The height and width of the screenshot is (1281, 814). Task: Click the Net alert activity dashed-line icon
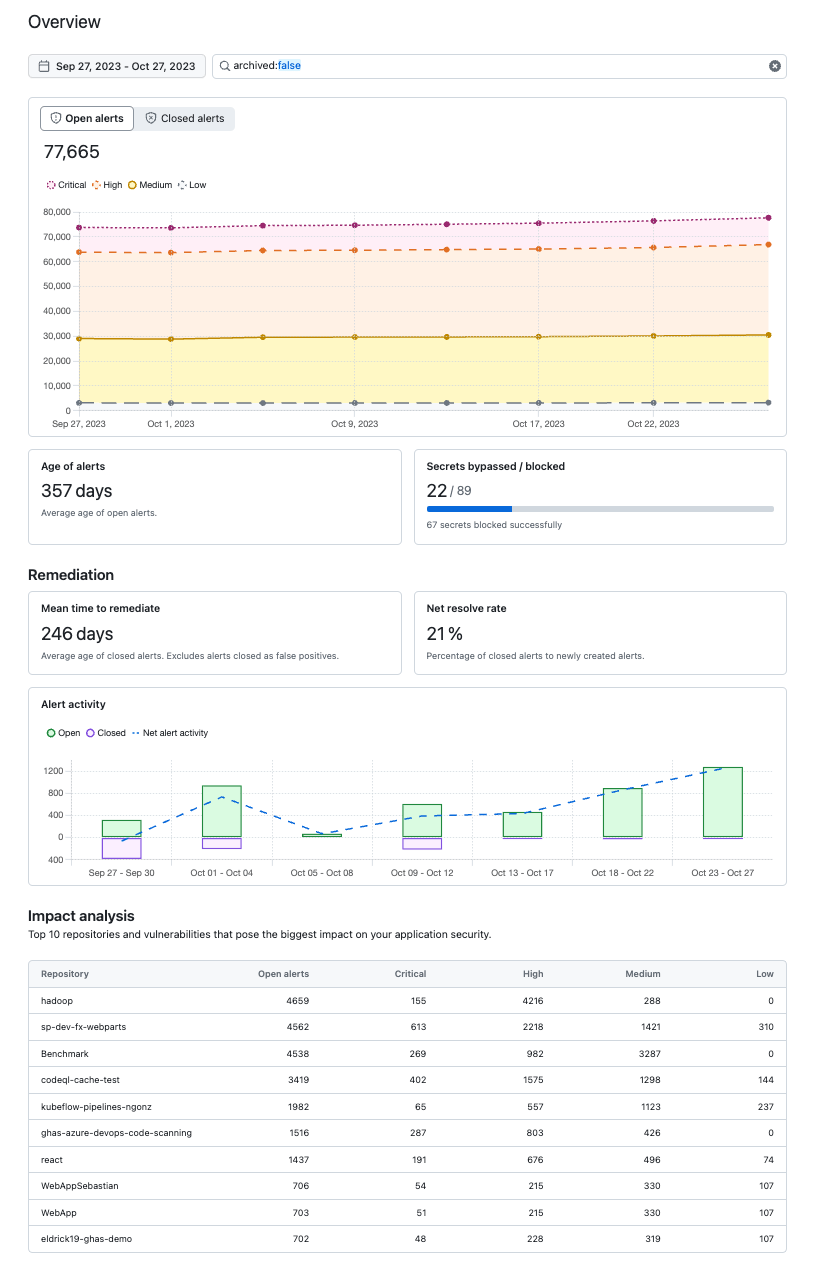click(135, 732)
